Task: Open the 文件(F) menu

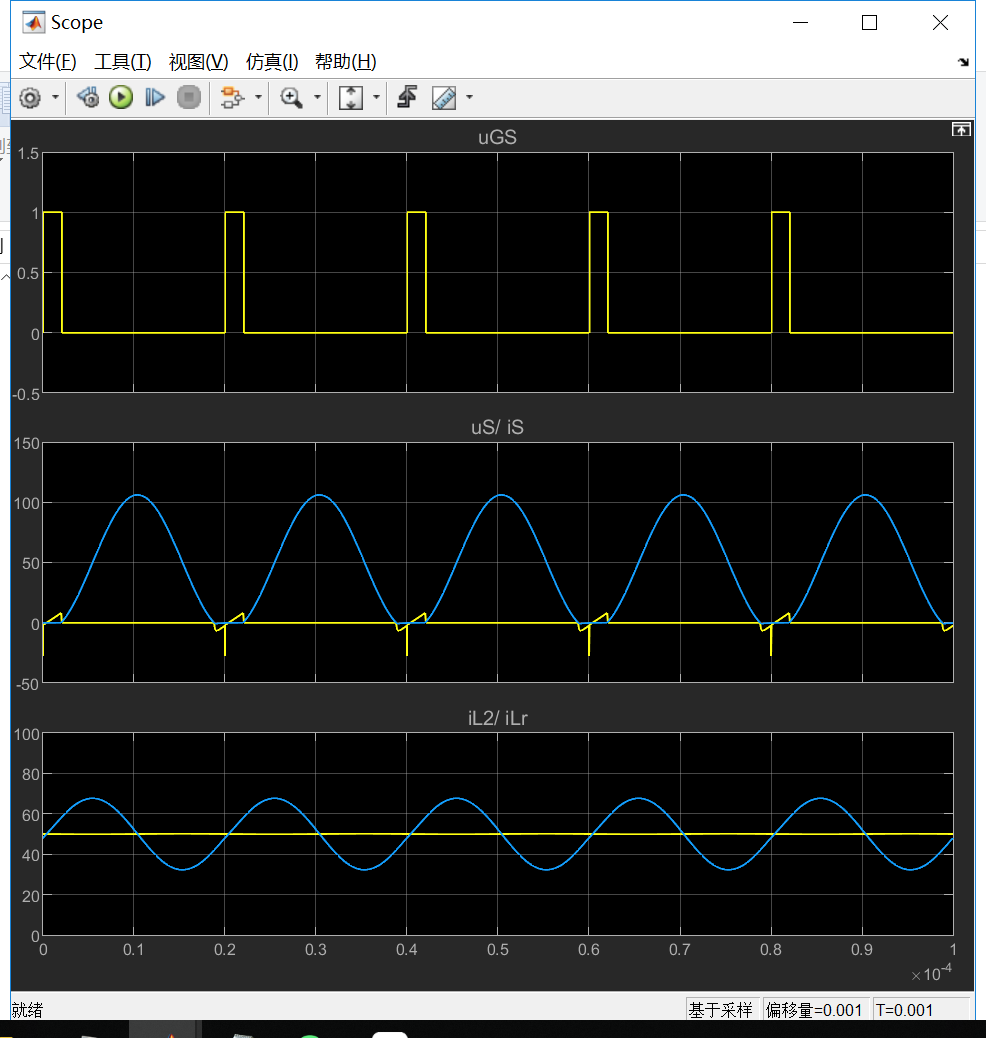Action: click(x=48, y=62)
